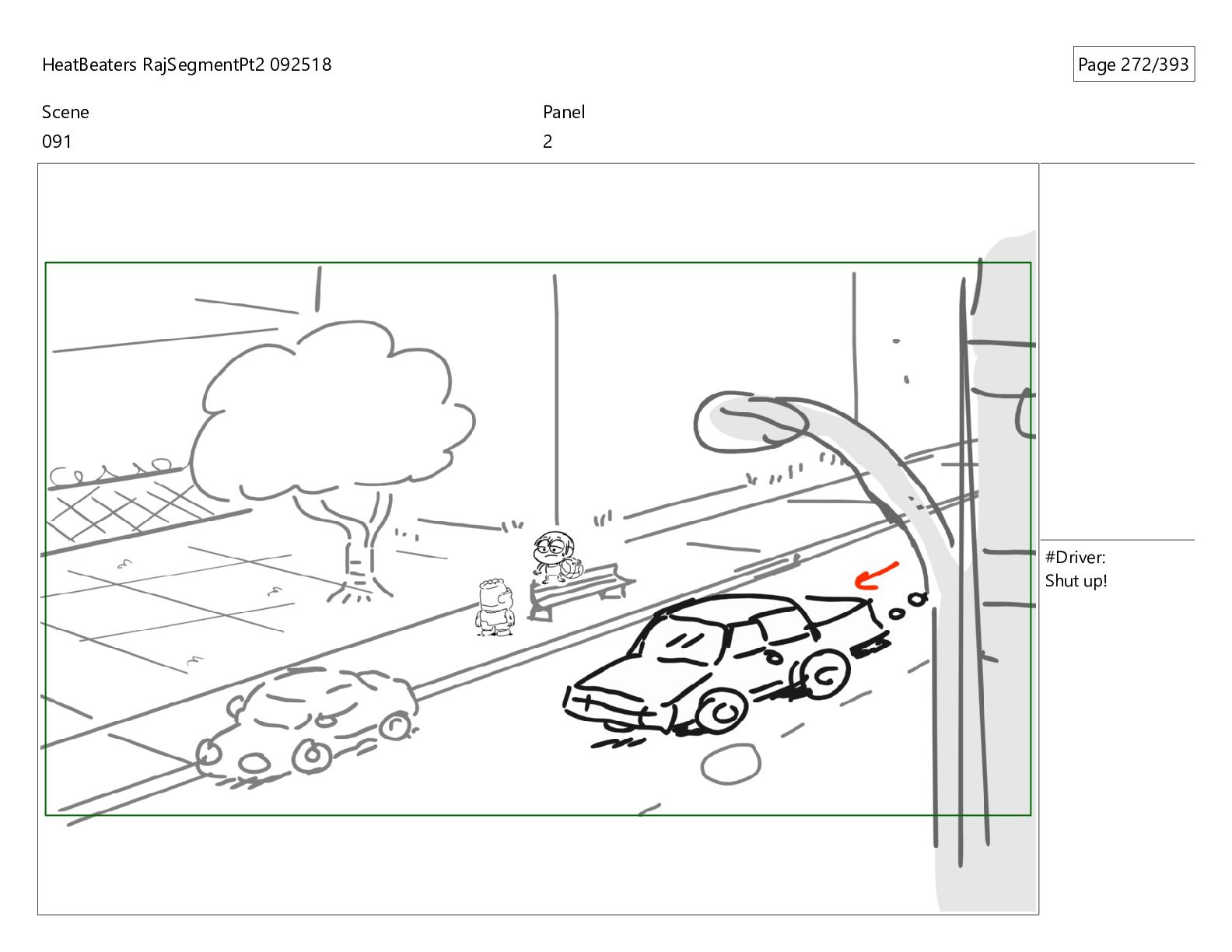Click the dialogue line Shut up!
Viewport: 1232px width, 952px height.
(x=1076, y=581)
